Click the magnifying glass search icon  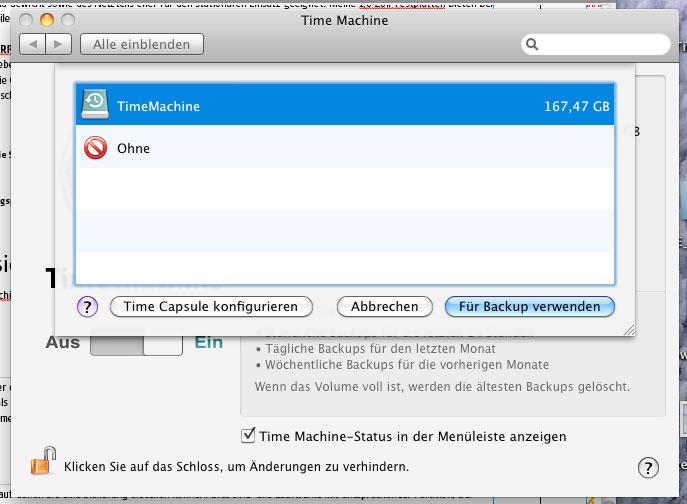point(532,44)
